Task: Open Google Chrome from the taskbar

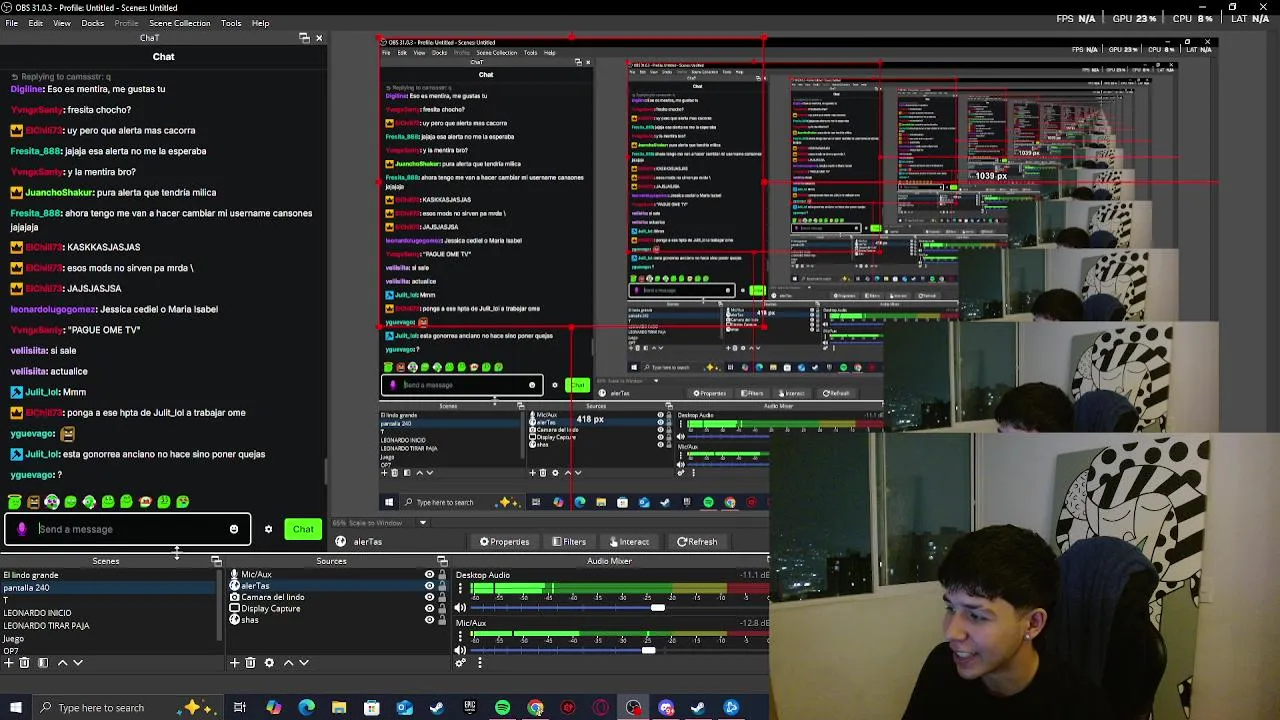Action: click(535, 708)
